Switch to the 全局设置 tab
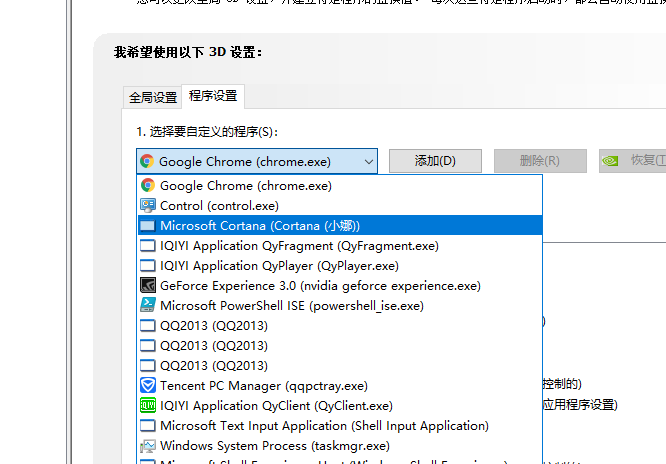This screenshot has height=464, width=666. point(152,97)
